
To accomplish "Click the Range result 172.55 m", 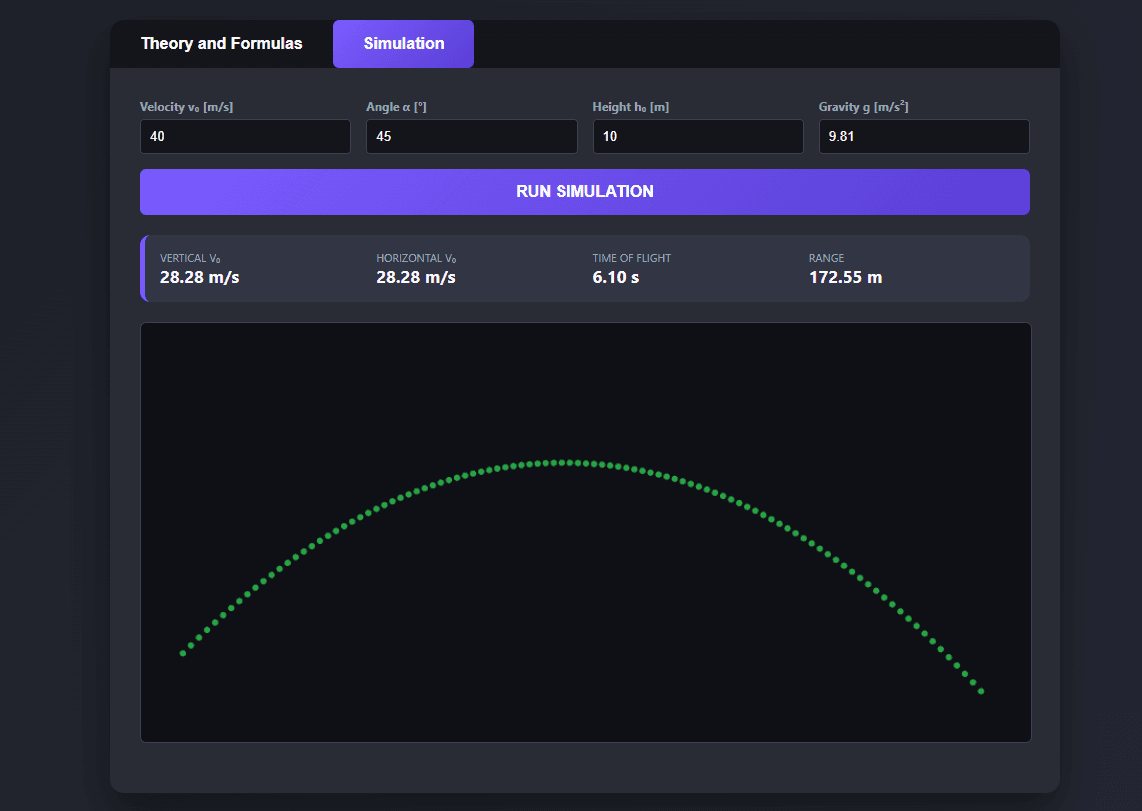I will tap(845, 277).
